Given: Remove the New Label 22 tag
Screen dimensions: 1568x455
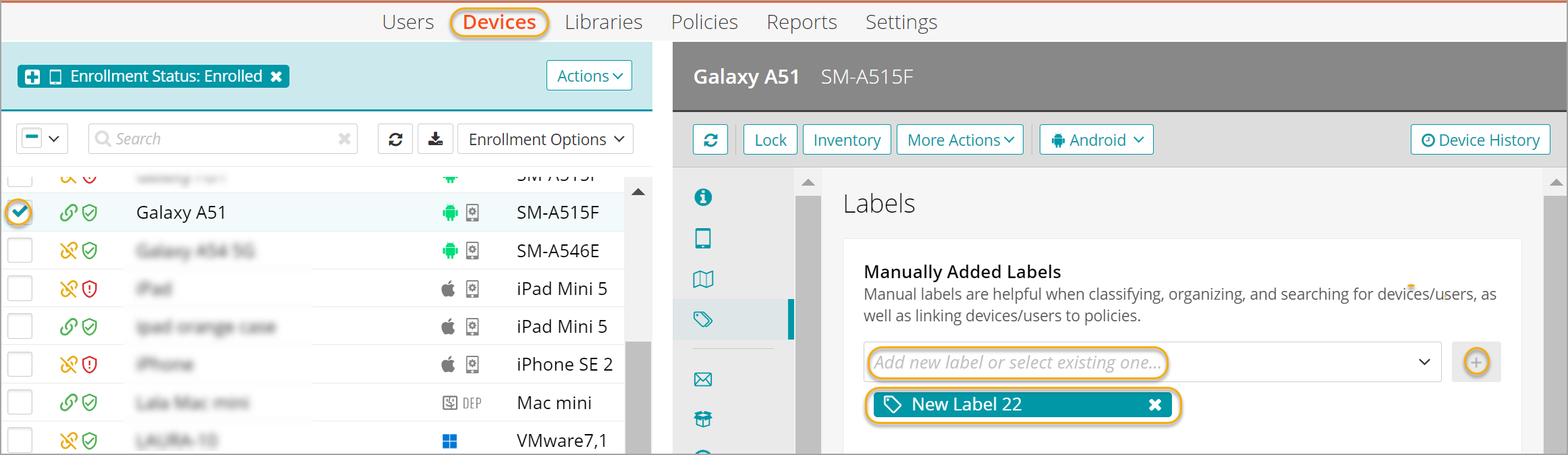Looking at the screenshot, I should point(1154,404).
